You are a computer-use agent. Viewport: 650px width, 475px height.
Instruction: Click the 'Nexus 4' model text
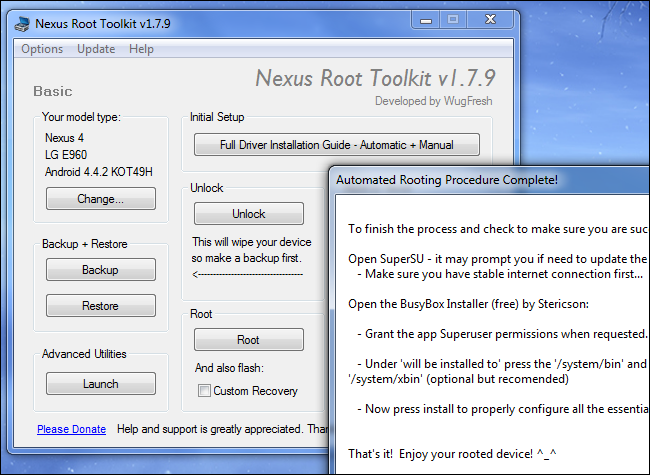[64, 138]
